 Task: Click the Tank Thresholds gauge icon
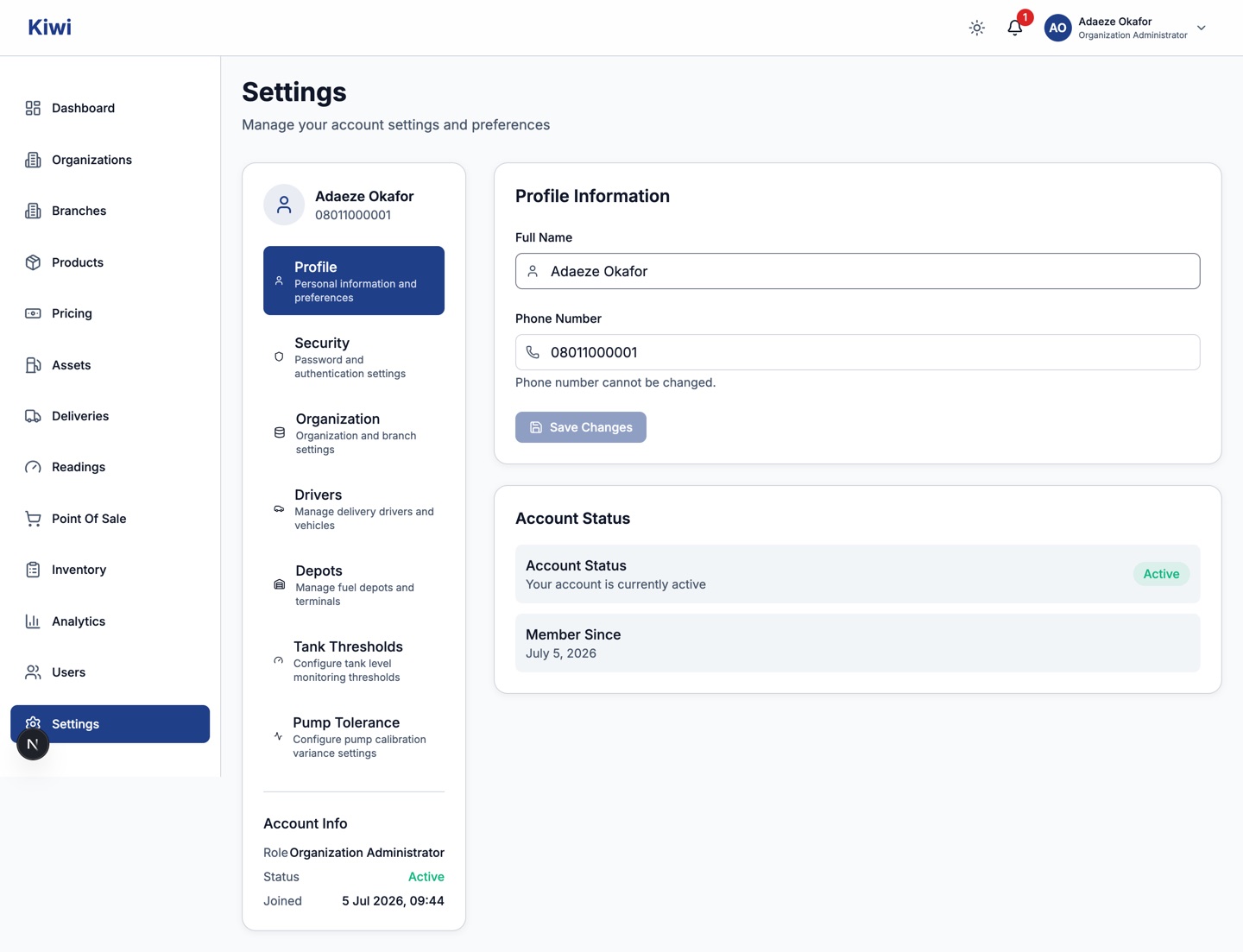[x=278, y=660]
